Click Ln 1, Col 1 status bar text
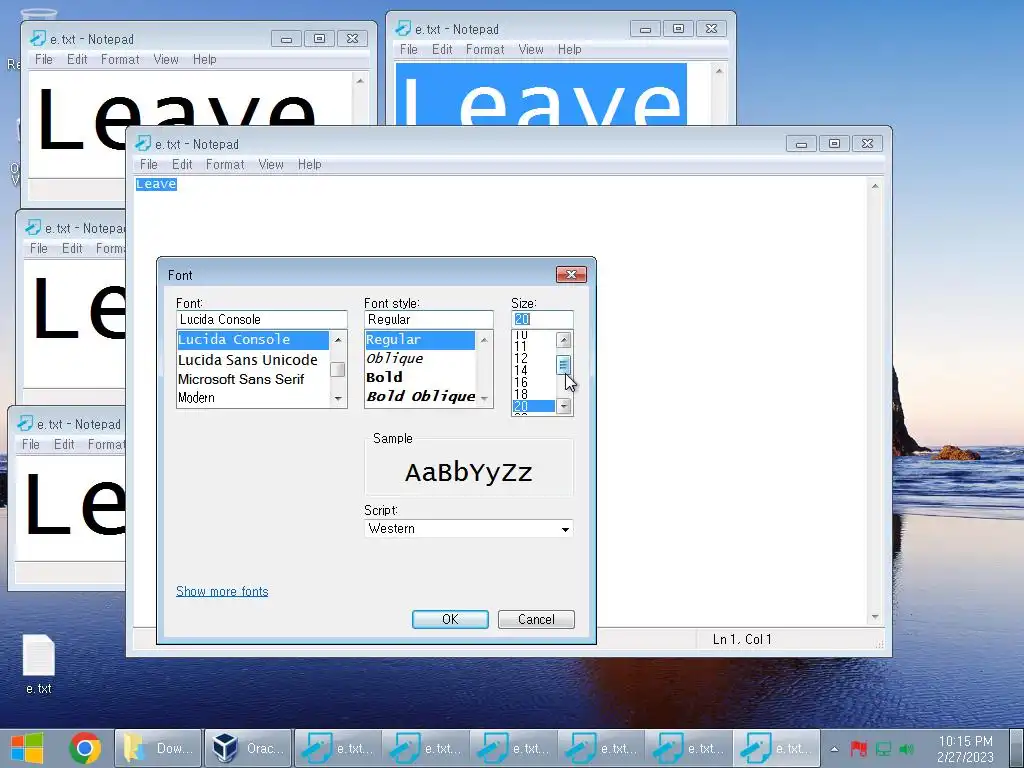 (742, 639)
